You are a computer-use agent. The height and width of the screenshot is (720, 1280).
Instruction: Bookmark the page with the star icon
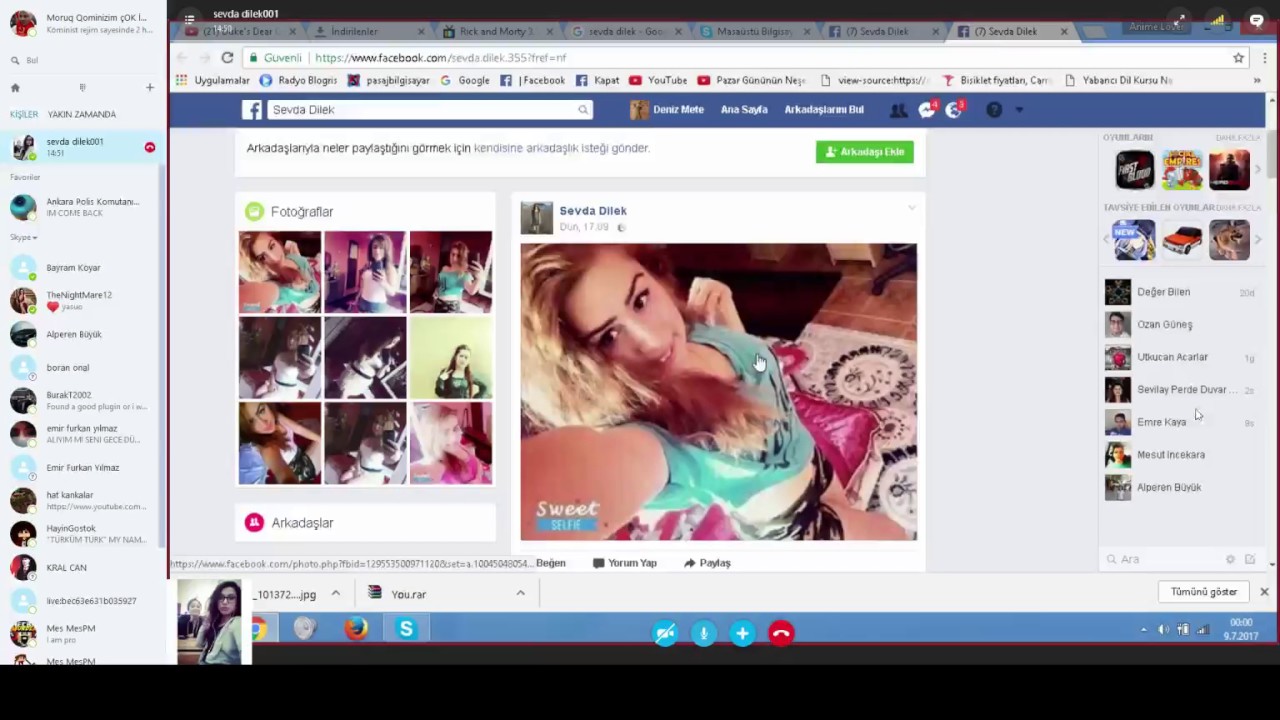(x=1238, y=58)
